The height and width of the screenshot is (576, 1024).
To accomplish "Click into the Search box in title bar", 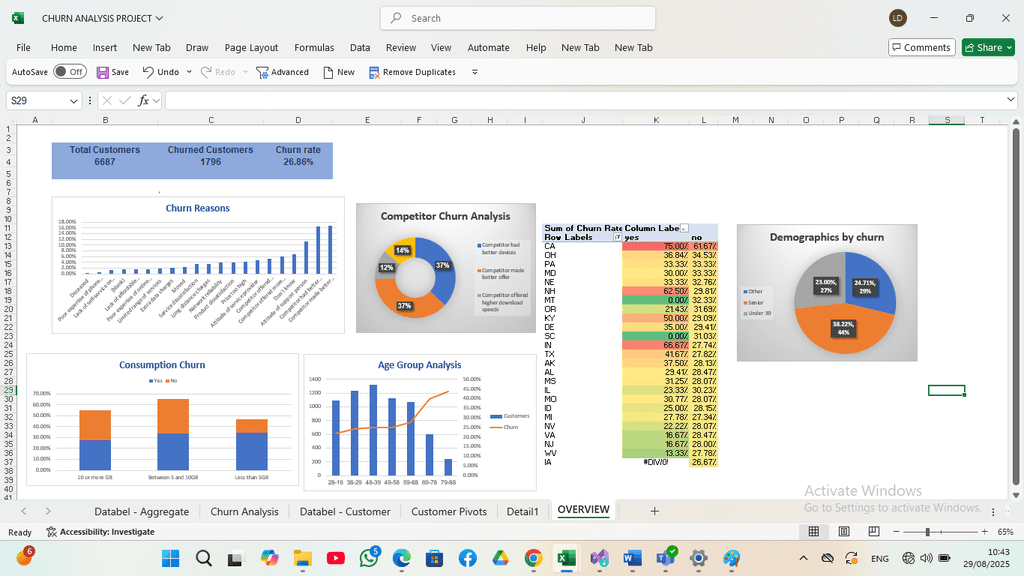I will 518,18.
